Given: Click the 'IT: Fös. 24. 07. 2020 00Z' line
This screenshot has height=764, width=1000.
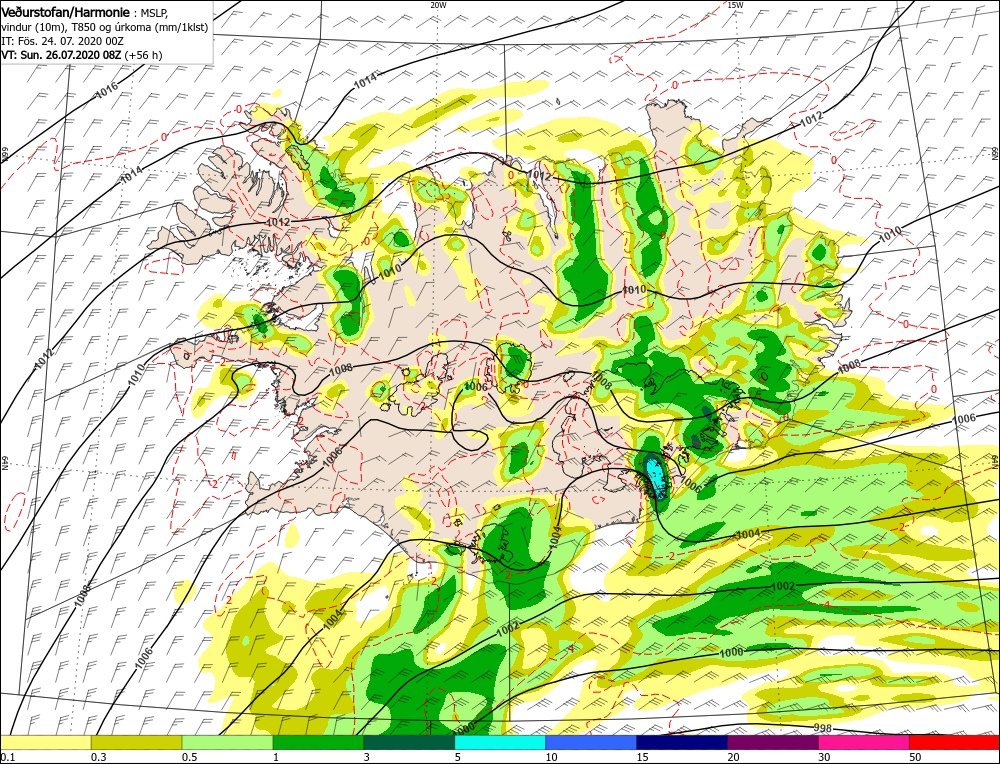Looking at the screenshot, I should click(x=61, y=41).
